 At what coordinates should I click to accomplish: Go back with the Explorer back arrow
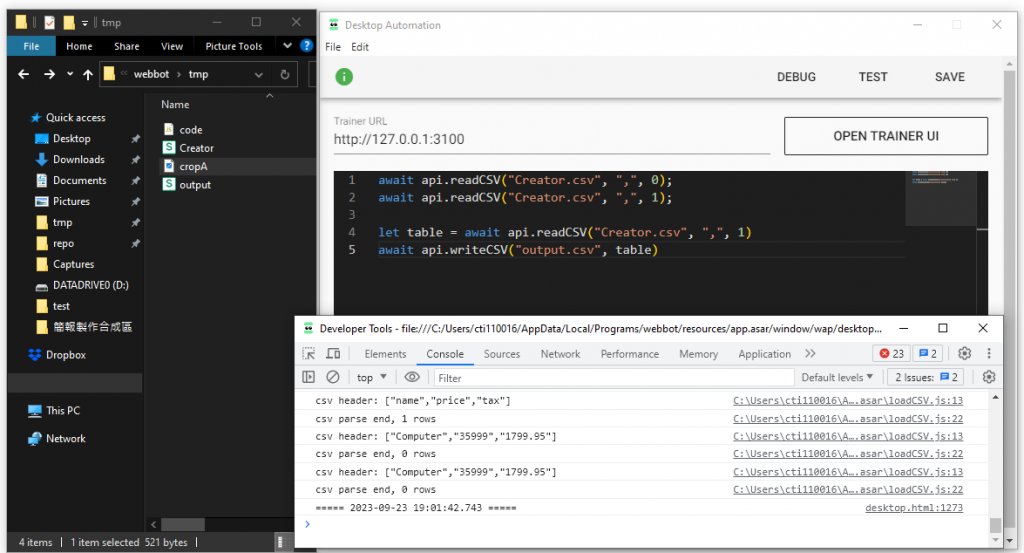[24, 74]
